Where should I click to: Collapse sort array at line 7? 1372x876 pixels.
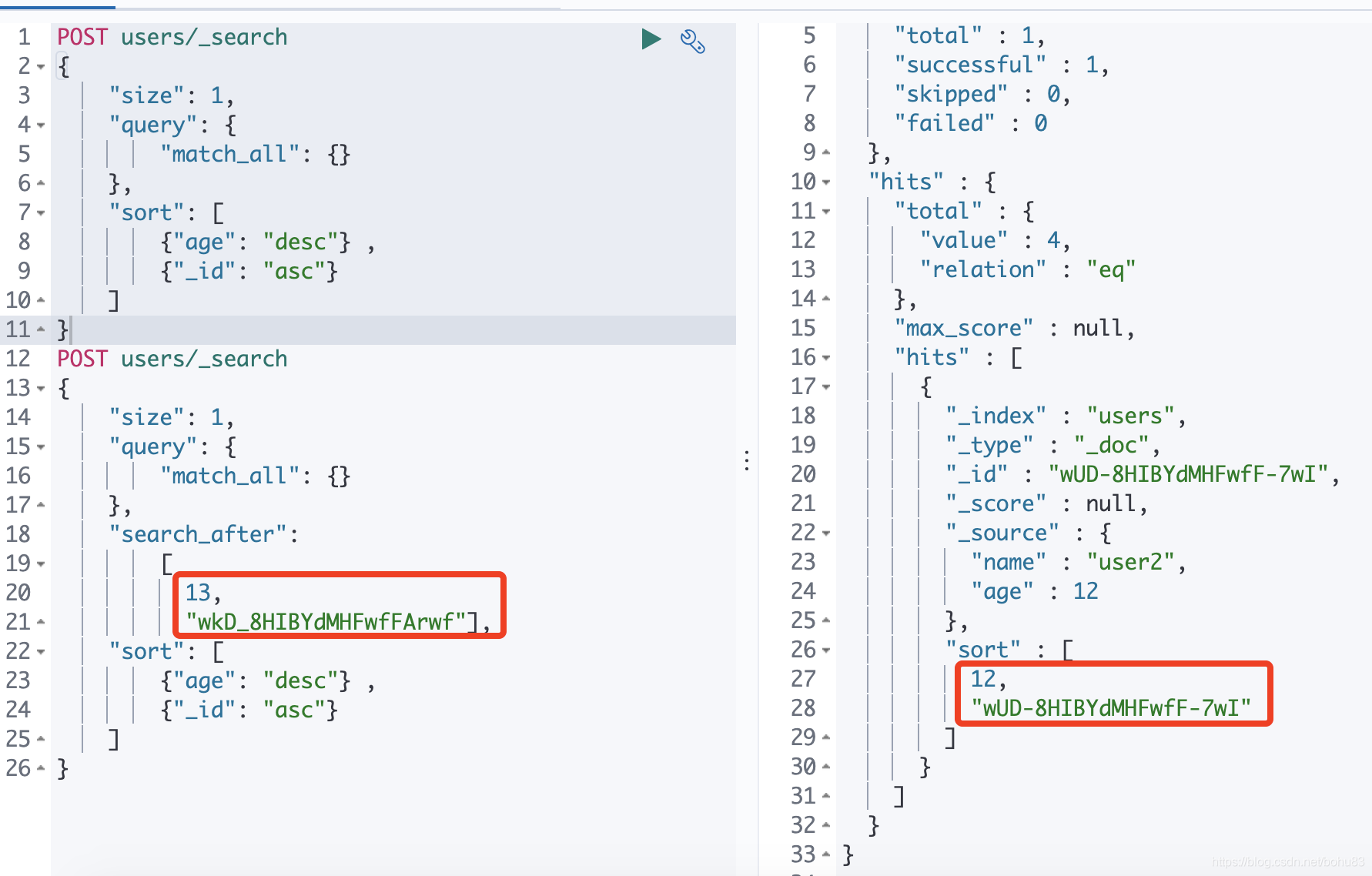point(41,213)
